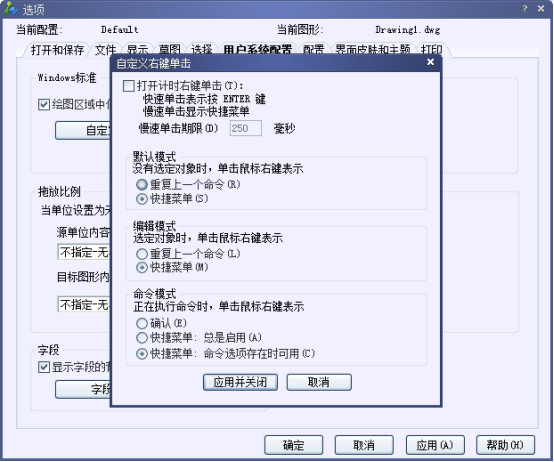554x462 pixels.
Task: Click the 编辑模式 group label
Action: click(154, 225)
